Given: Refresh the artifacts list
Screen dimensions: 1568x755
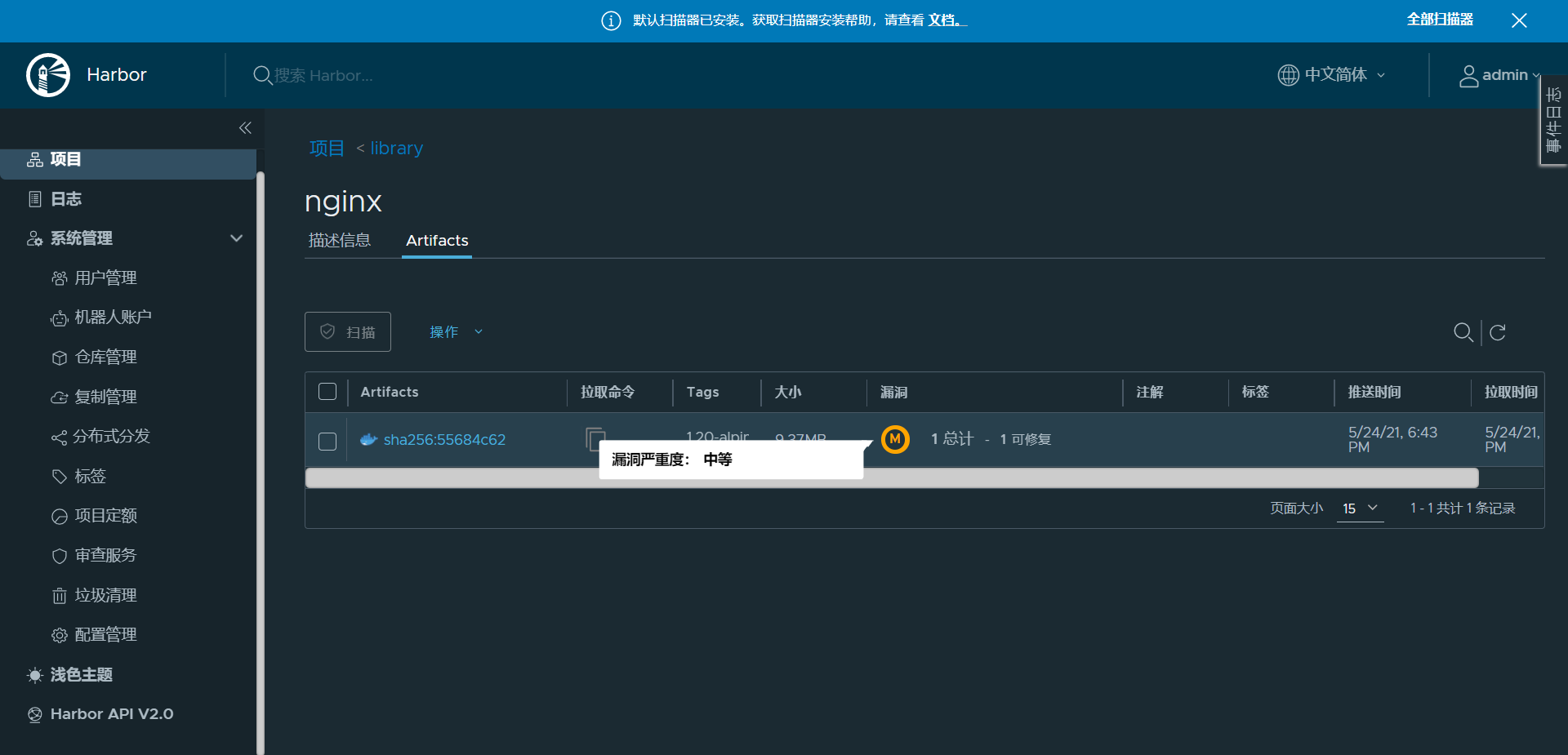Looking at the screenshot, I should [1498, 332].
